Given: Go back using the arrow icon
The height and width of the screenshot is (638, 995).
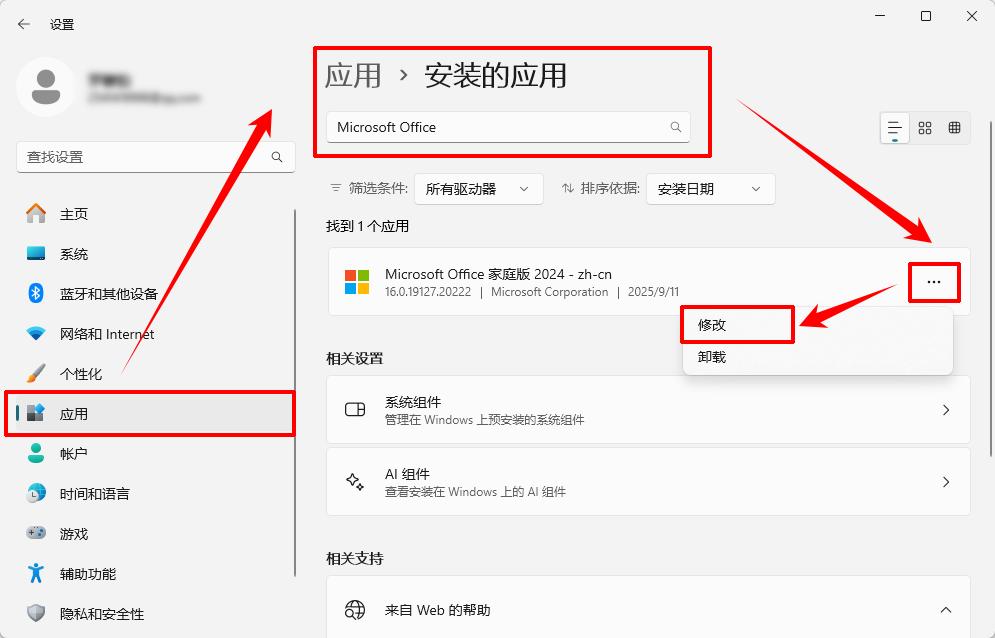Looking at the screenshot, I should [x=24, y=24].
